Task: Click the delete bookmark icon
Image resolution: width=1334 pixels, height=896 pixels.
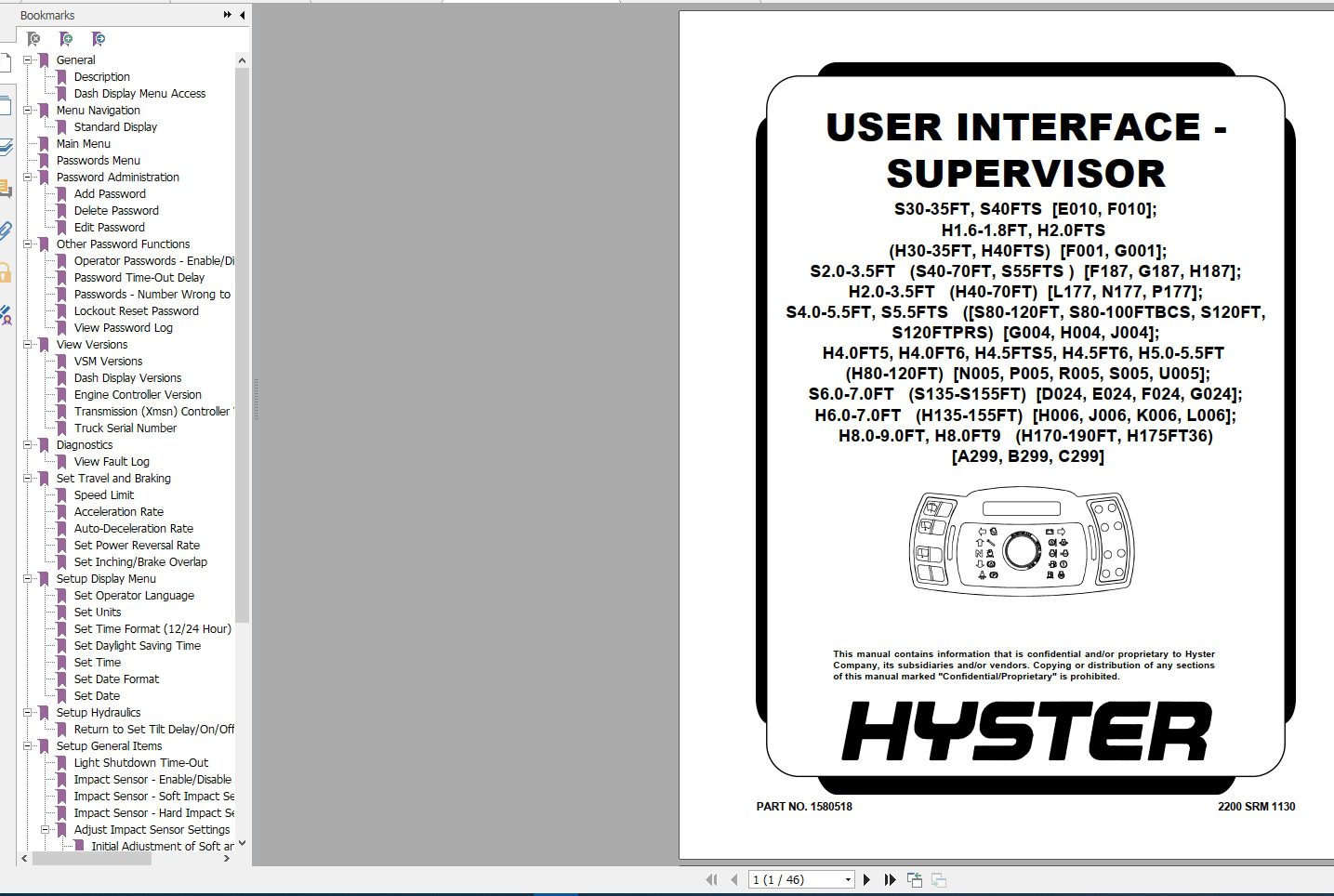Action: (x=34, y=39)
